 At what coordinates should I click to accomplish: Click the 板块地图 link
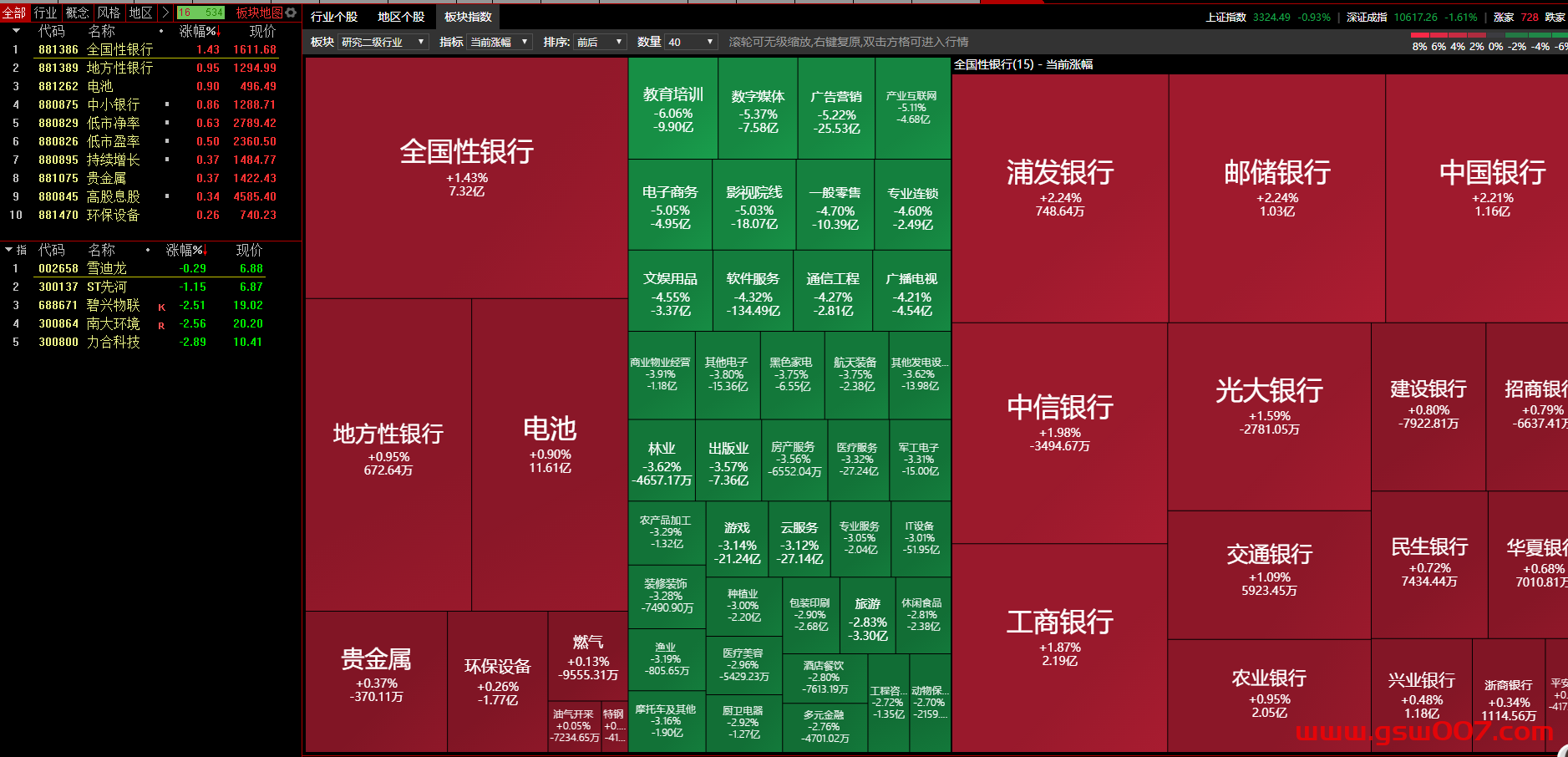[259, 13]
